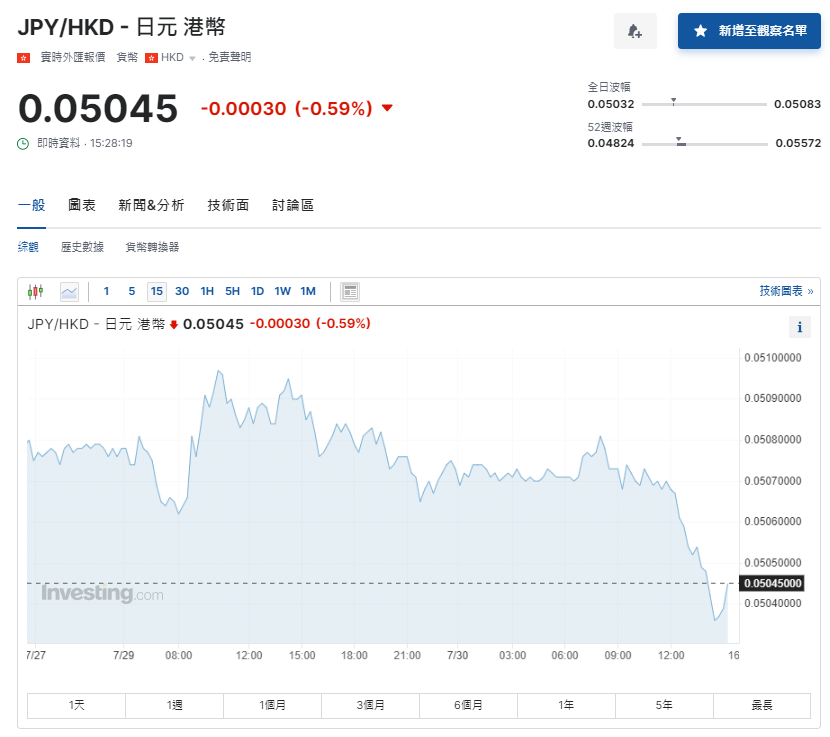This screenshot has width=830, height=737.
Task: Click the info "i" icon on the chart
Action: click(x=799, y=327)
